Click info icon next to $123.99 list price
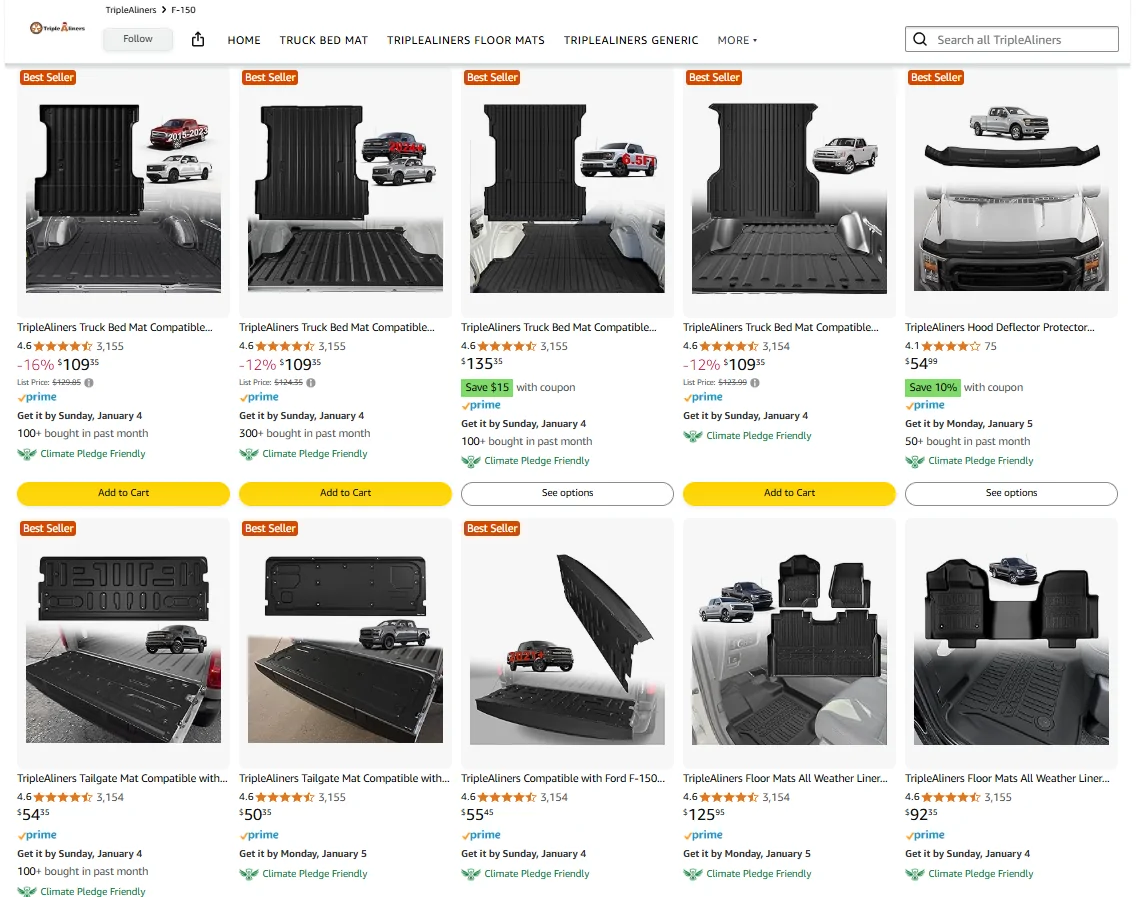The image size is (1137, 897). pos(755,382)
